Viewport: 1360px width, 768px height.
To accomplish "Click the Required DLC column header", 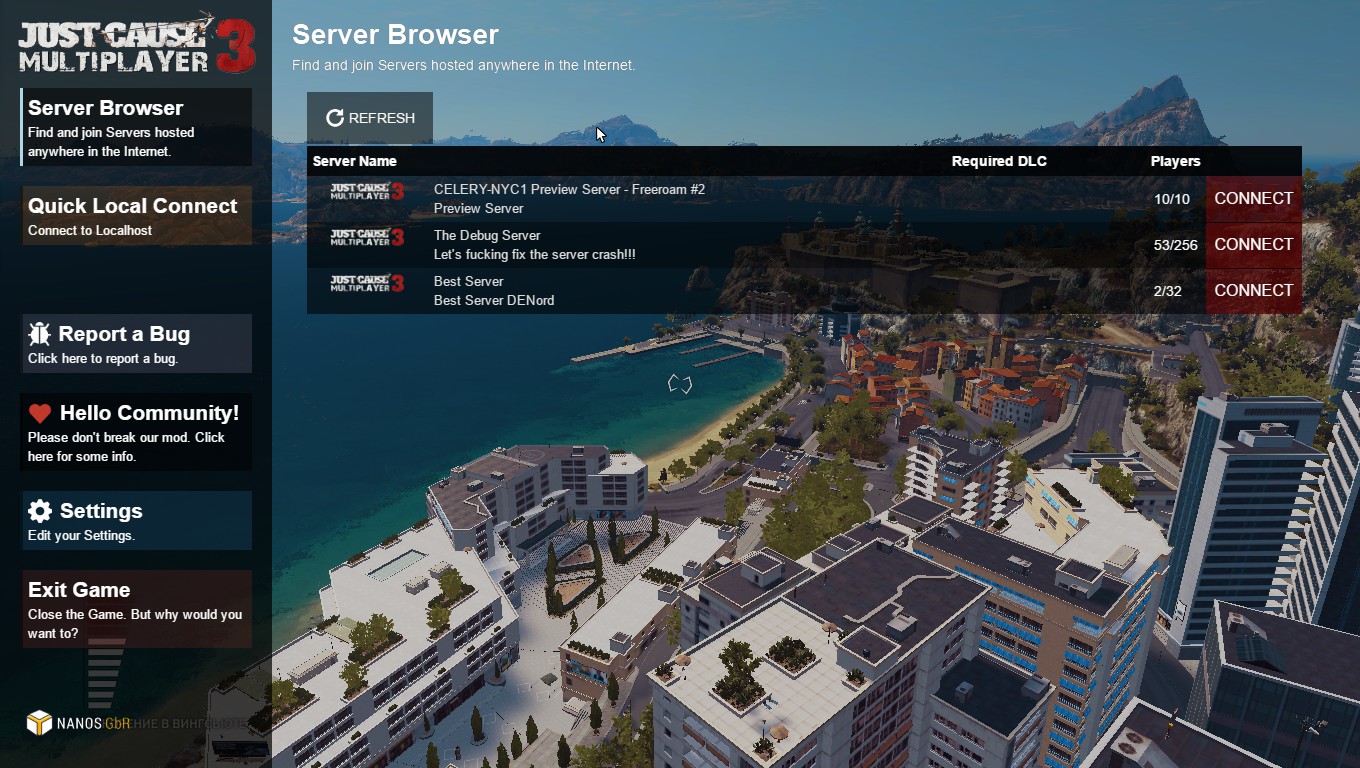I will click(x=999, y=161).
